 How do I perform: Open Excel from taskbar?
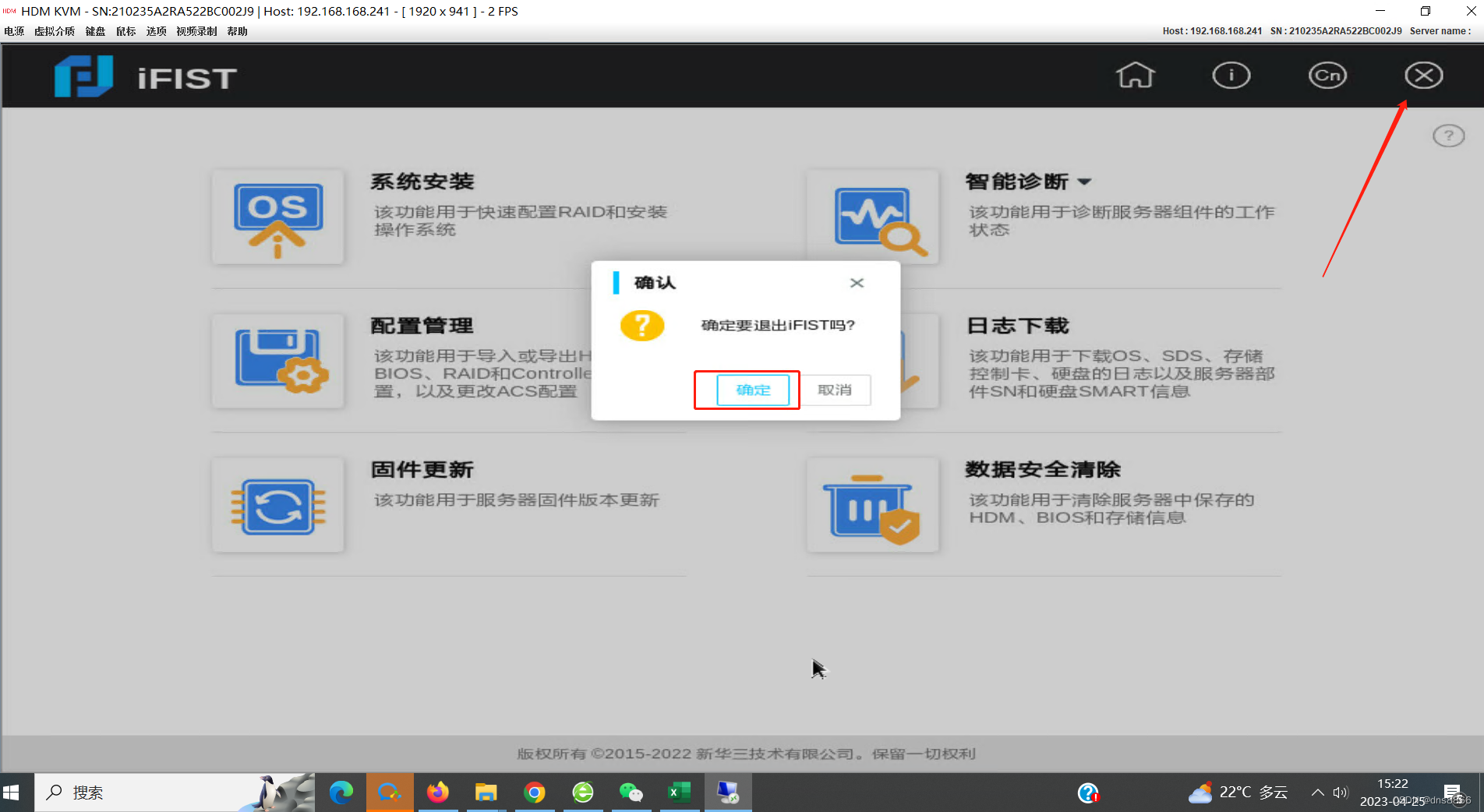[x=679, y=793]
